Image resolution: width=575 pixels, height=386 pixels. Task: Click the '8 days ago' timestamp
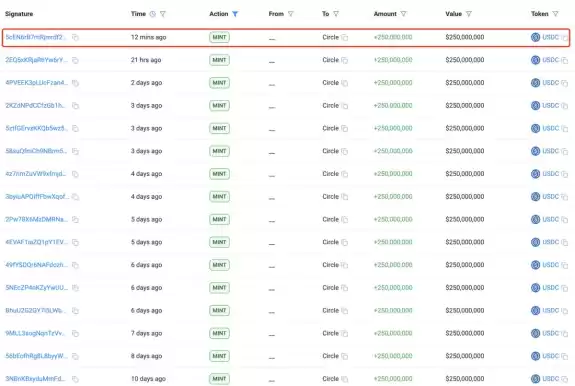pos(146,356)
